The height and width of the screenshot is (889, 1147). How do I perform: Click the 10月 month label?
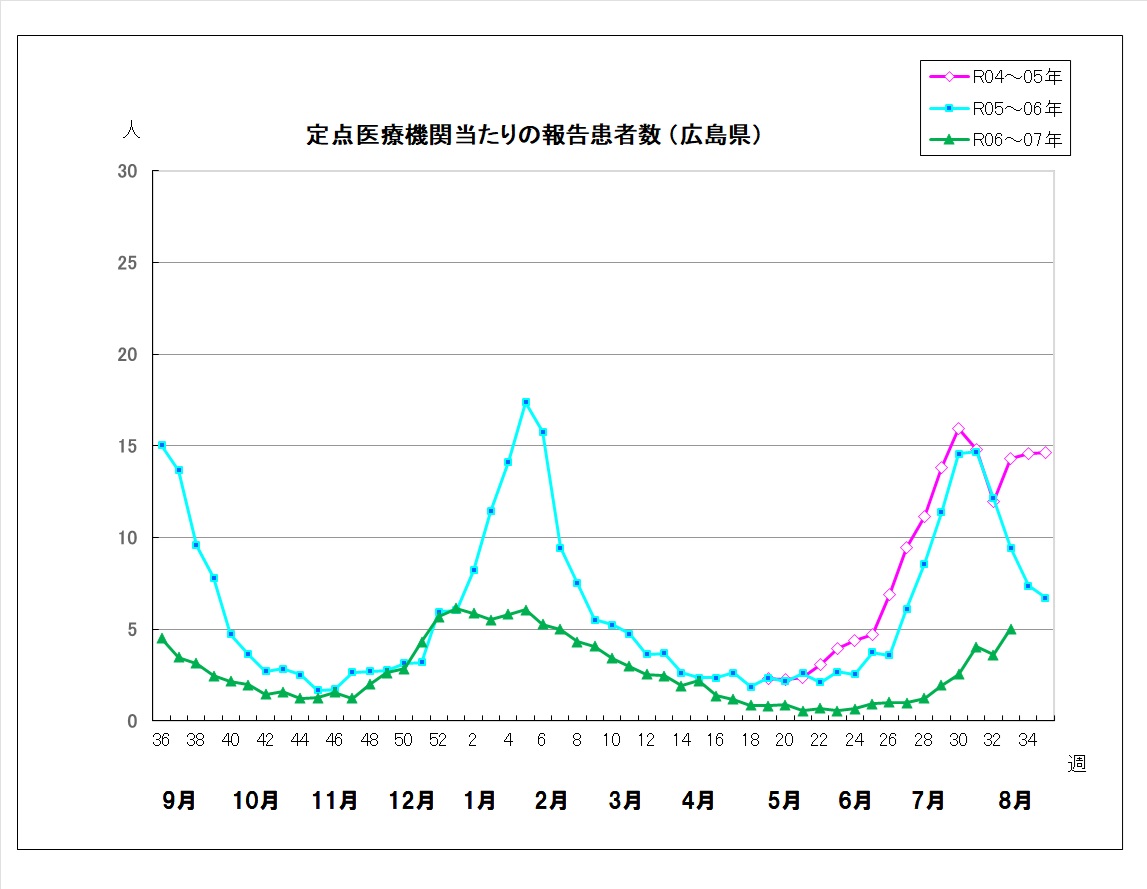tap(255, 800)
